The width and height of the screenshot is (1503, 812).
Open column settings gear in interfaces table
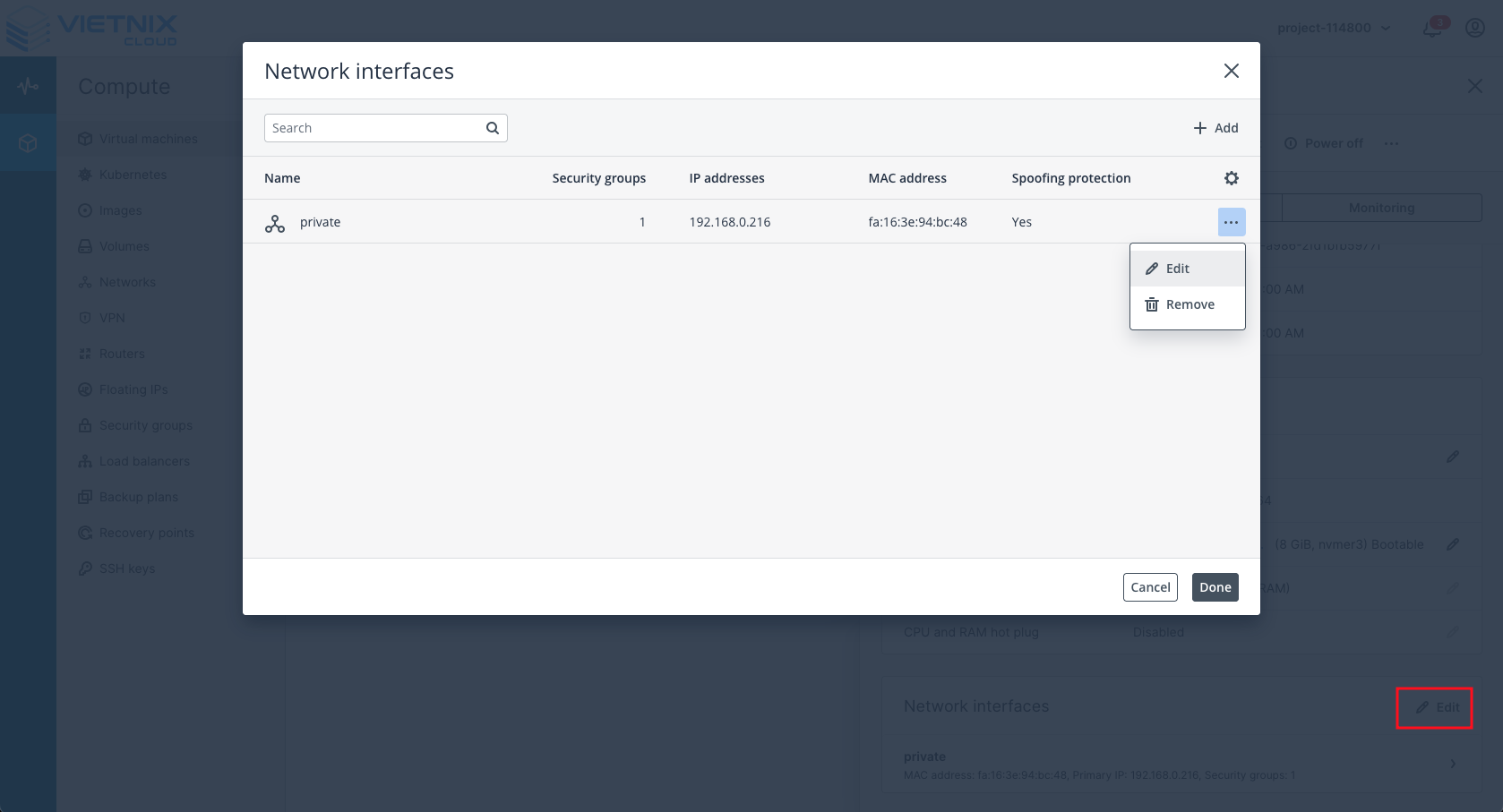1231,178
